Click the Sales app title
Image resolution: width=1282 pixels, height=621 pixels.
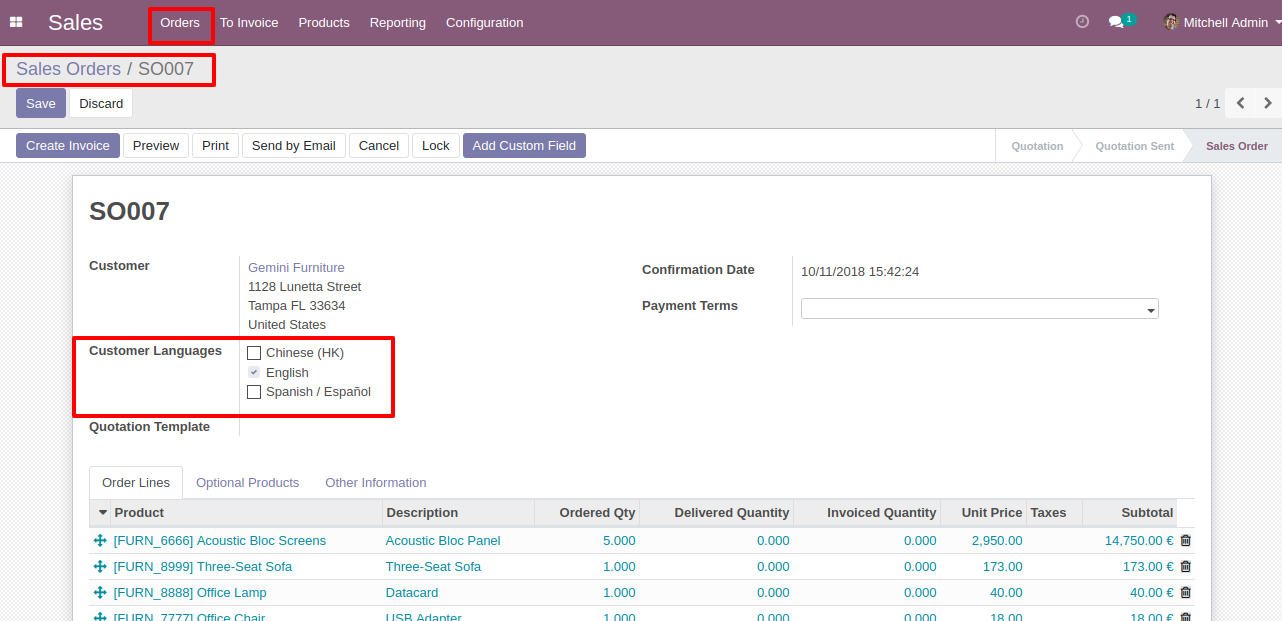tap(75, 22)
